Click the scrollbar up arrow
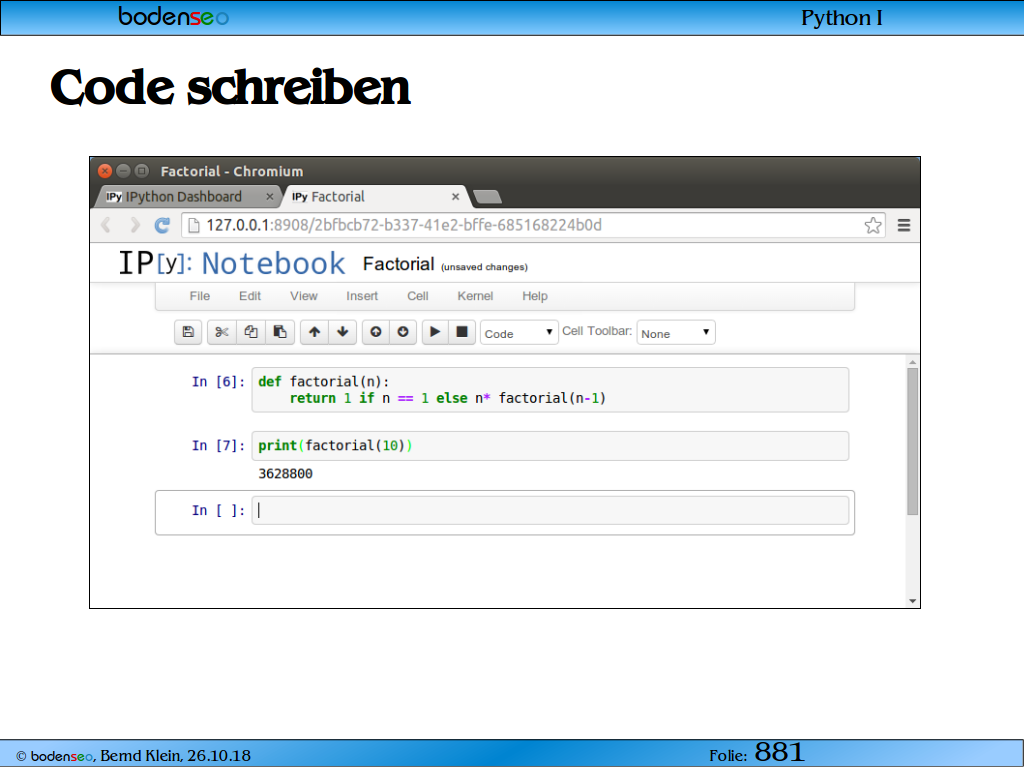Screen dimensions: 1024x768 [912, 362]
